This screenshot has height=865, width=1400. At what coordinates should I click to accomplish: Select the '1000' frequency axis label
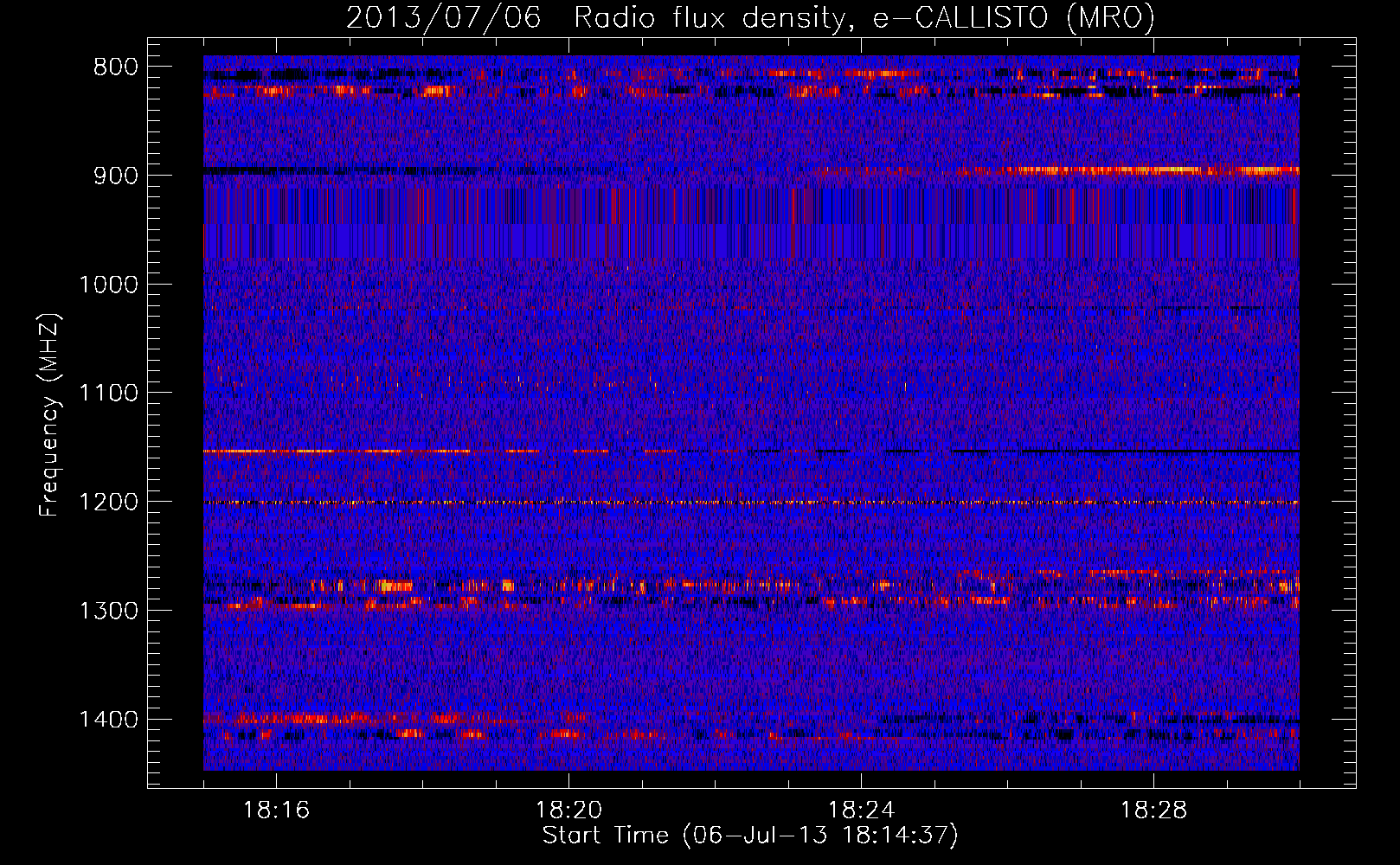[x=109, y=285]
